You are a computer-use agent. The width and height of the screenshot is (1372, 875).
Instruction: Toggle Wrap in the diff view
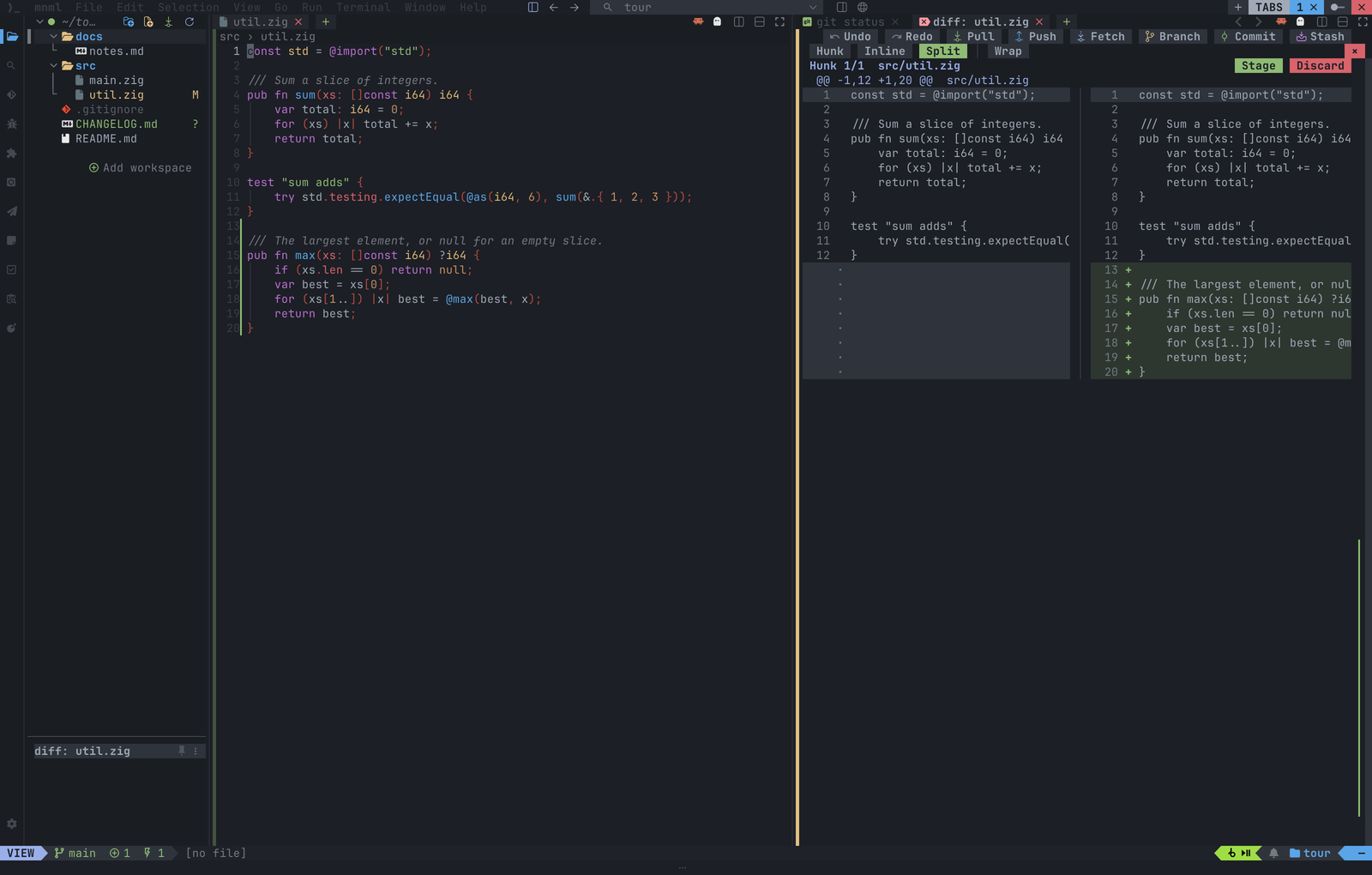tap(1008, 51)
